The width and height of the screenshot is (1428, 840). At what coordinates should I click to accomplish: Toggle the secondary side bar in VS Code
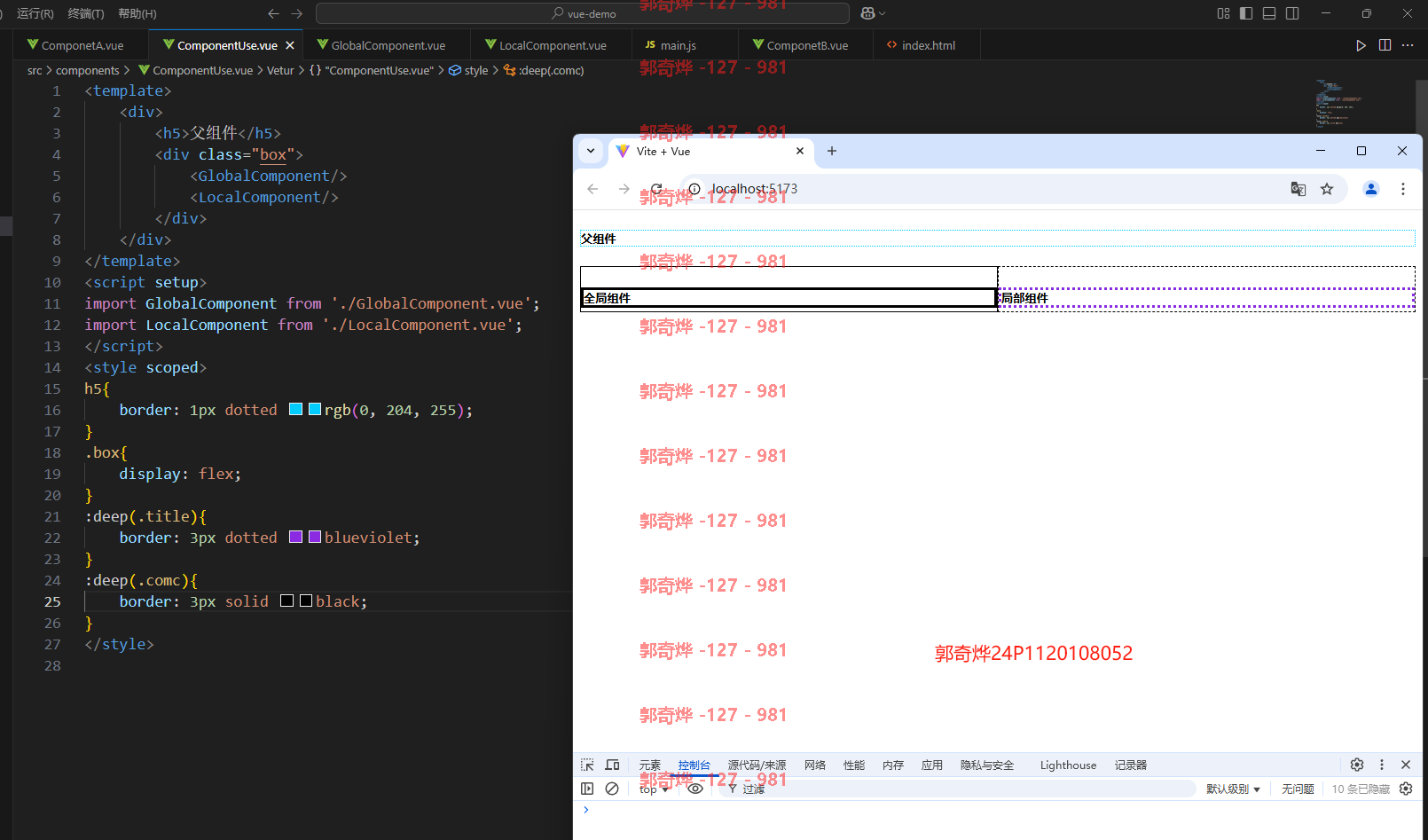[x=1292, y=13]
